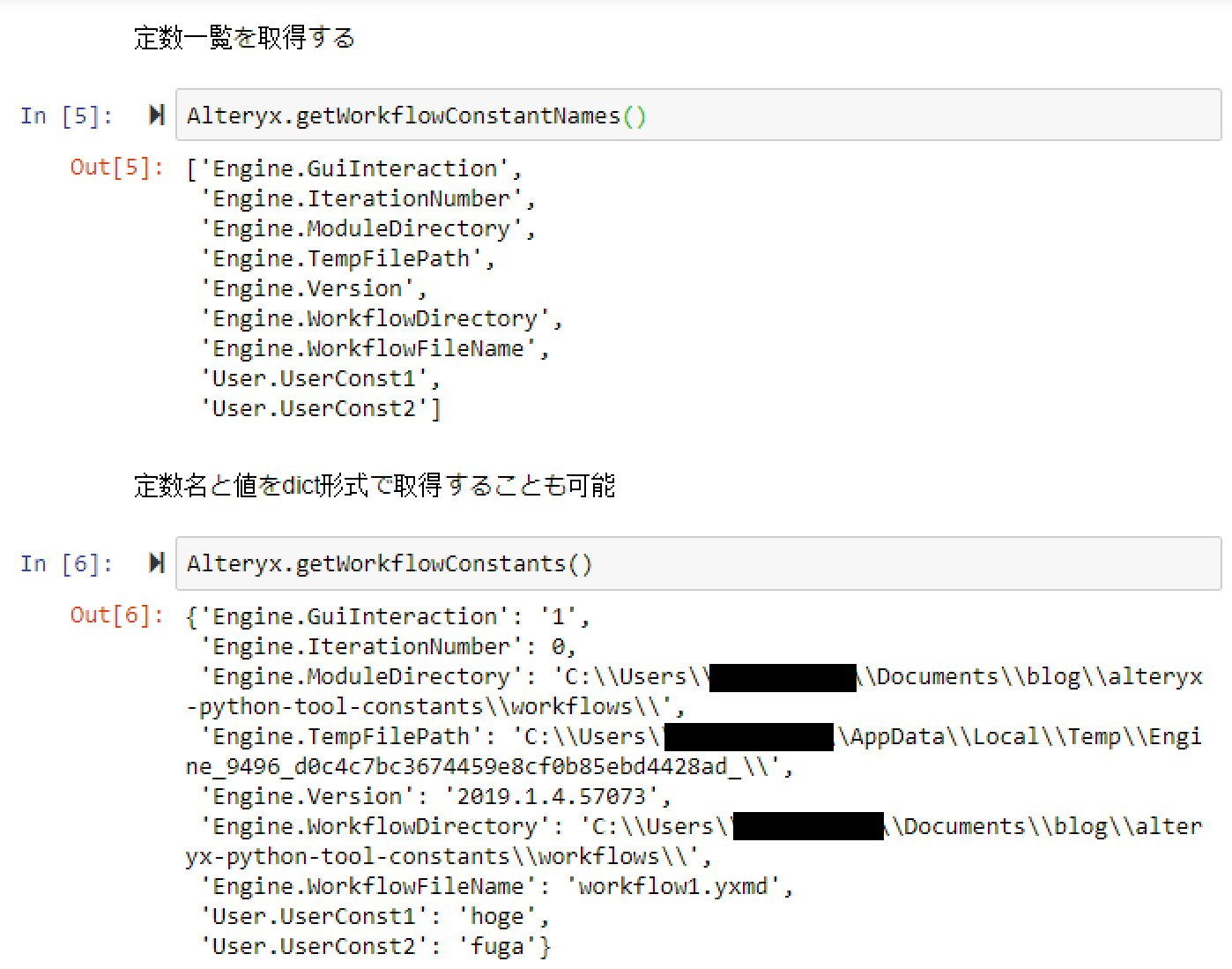Select the In [6] prompt label
Screen dimensions: 1232x969
(x=66, y=563)
